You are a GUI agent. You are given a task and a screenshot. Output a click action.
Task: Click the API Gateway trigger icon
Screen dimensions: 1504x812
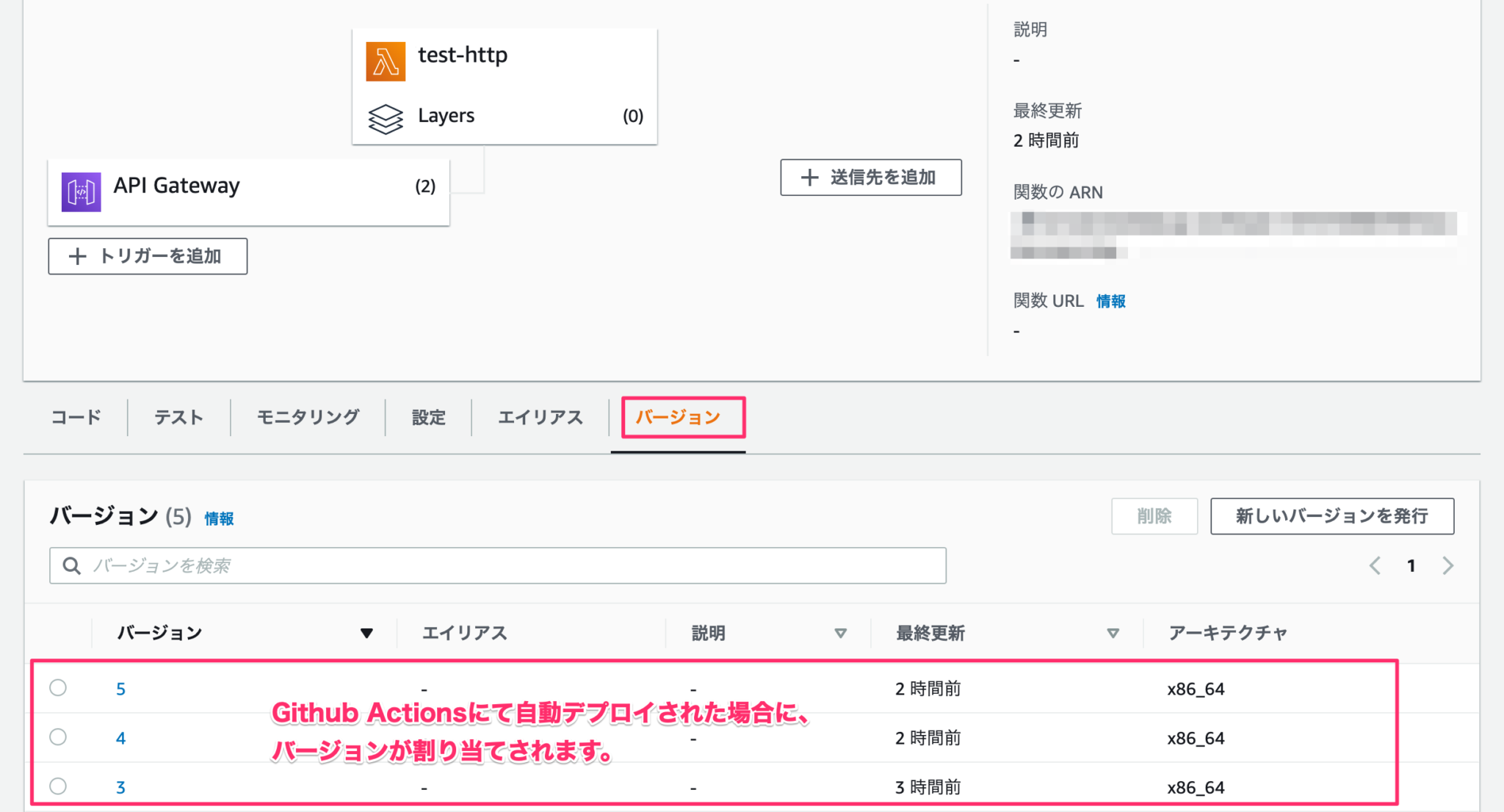83,192
